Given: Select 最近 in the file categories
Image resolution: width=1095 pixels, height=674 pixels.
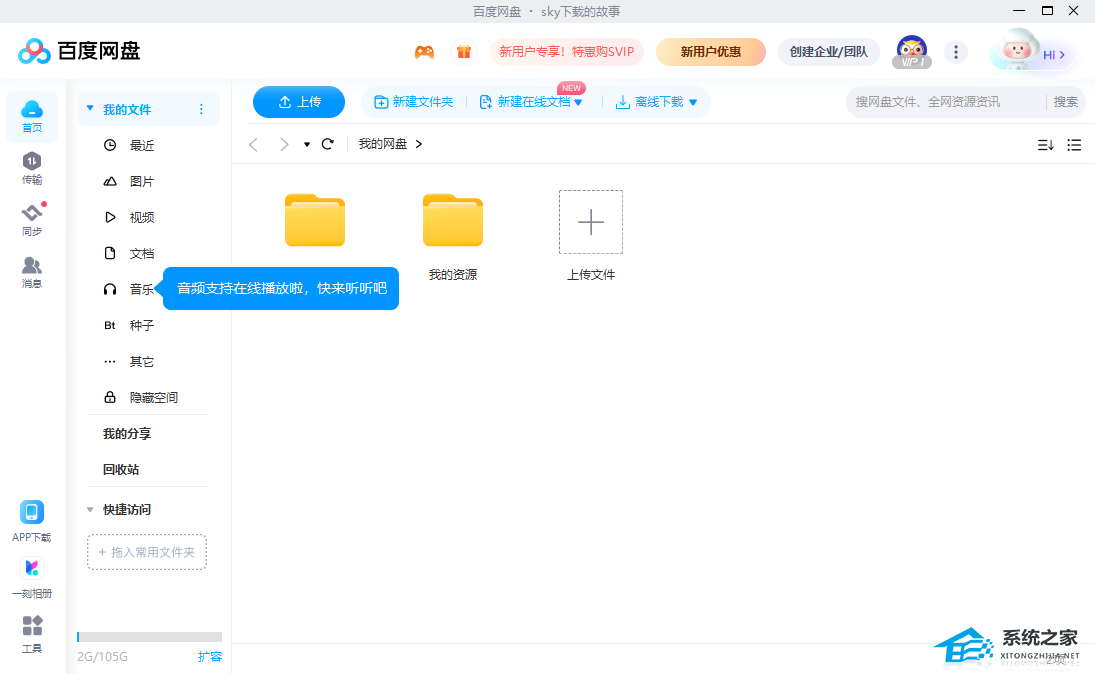Looking at the screenshot, I should tap(142, 145).
